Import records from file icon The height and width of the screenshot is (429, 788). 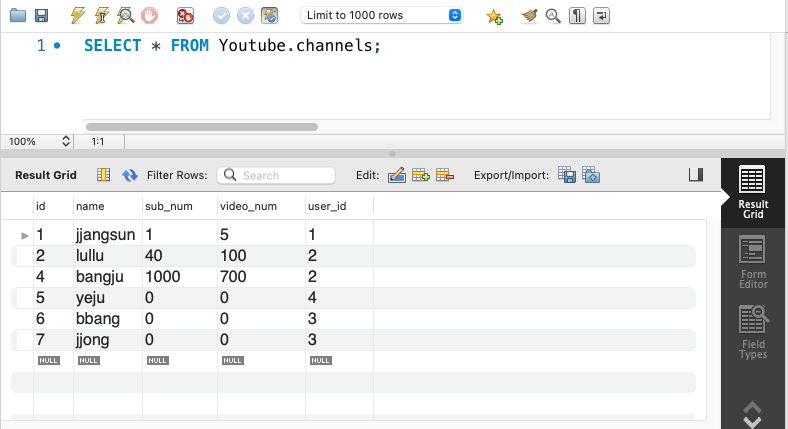click(x=591, y=175)
